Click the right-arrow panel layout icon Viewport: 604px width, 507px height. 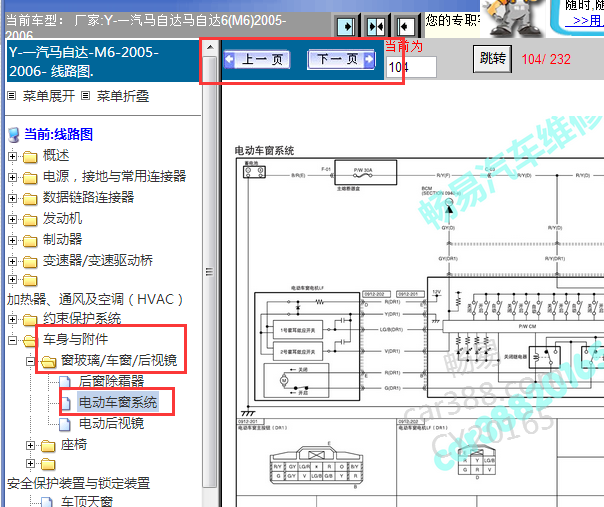click(346, 27)
